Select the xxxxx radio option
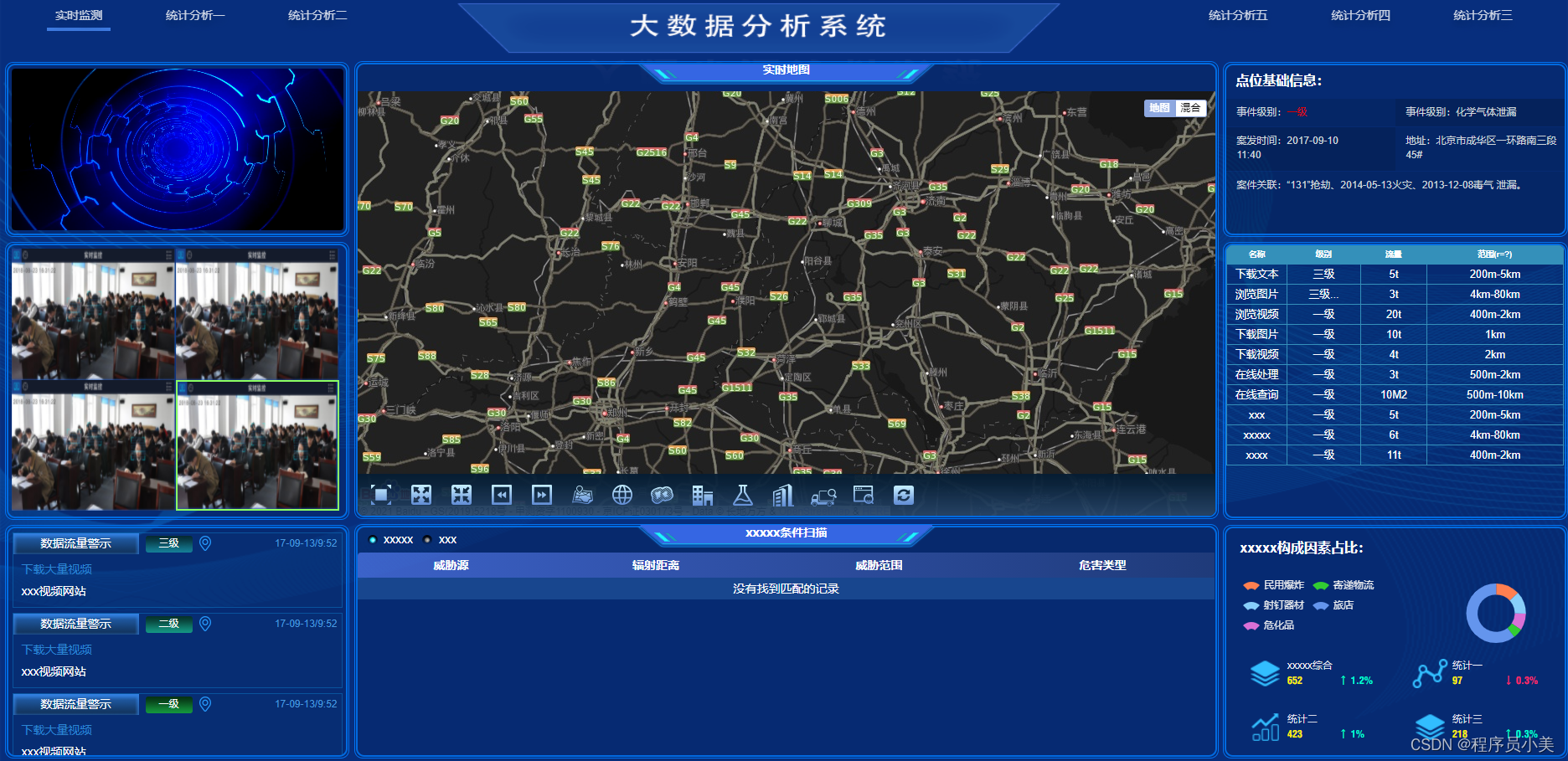The width and height of the screenshot is (1568, 761). coord(373,540)
